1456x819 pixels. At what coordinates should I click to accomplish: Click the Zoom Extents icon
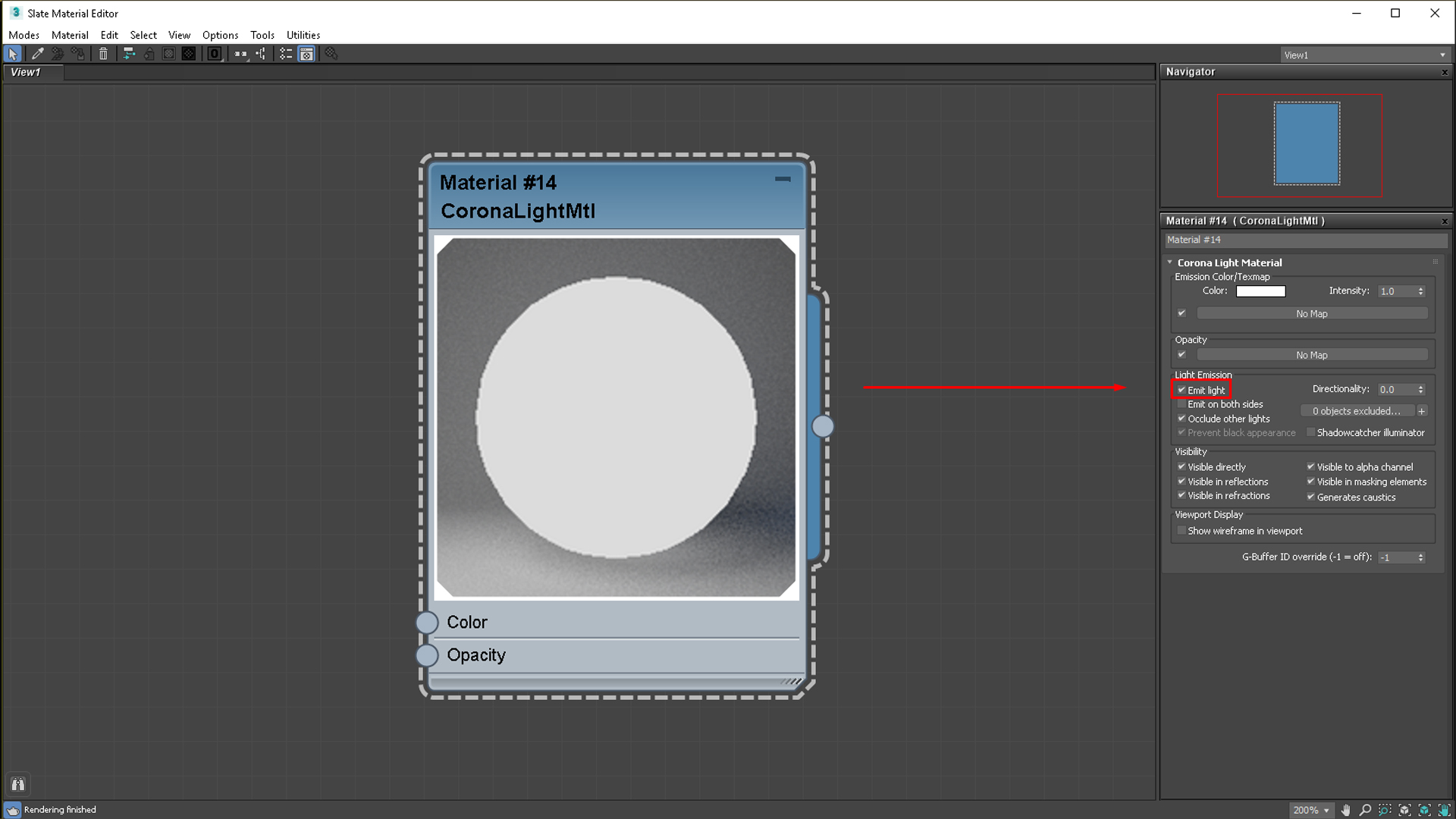[1404, 810]
